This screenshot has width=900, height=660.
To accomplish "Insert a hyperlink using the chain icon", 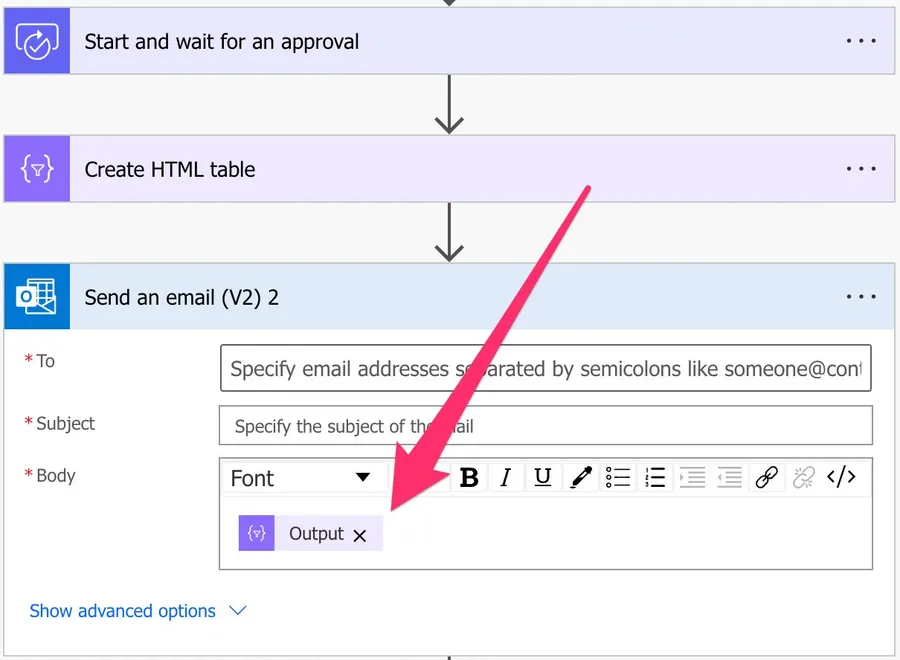I will point(766,478).
